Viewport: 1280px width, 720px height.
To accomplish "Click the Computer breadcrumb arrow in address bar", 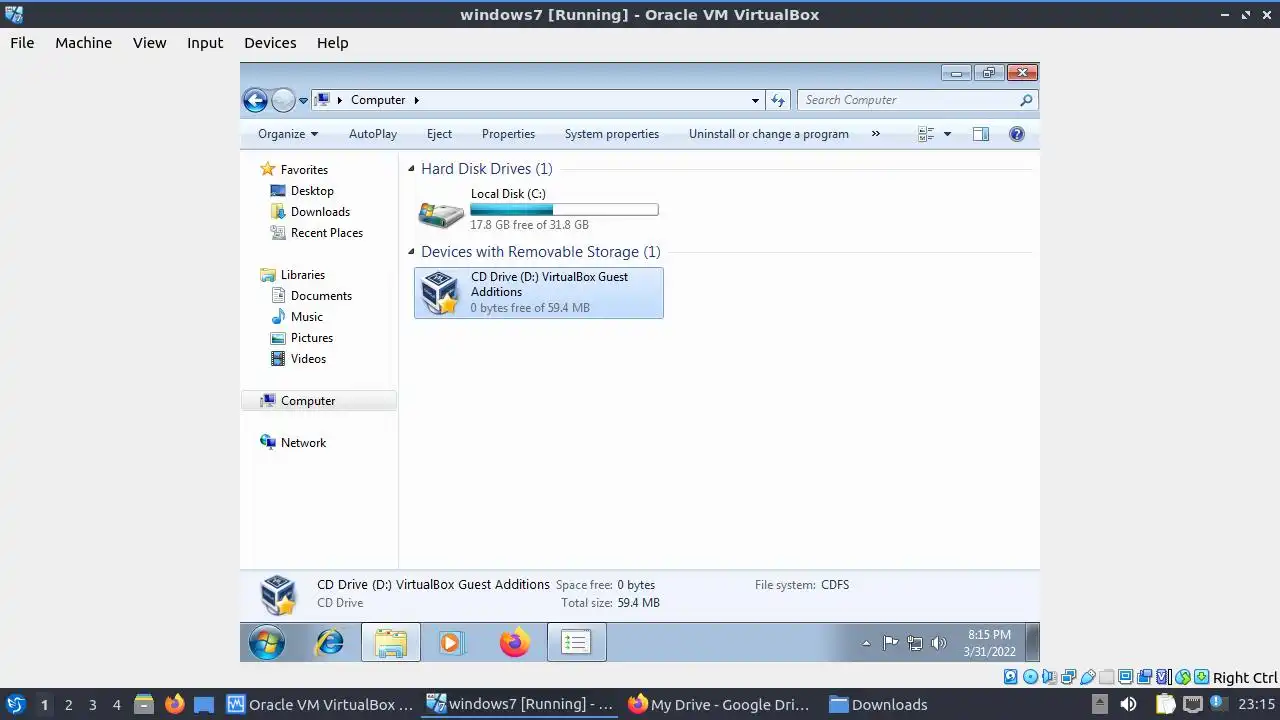I will point(416,100).
